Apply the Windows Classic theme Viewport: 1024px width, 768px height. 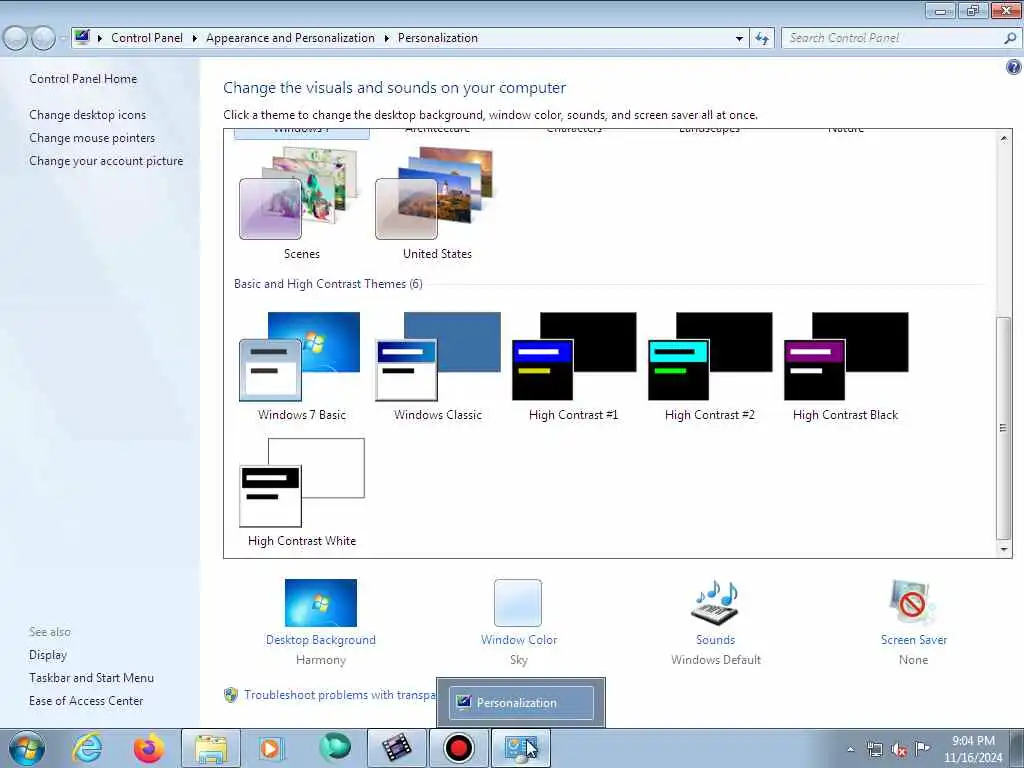click(x=437, y=366)
